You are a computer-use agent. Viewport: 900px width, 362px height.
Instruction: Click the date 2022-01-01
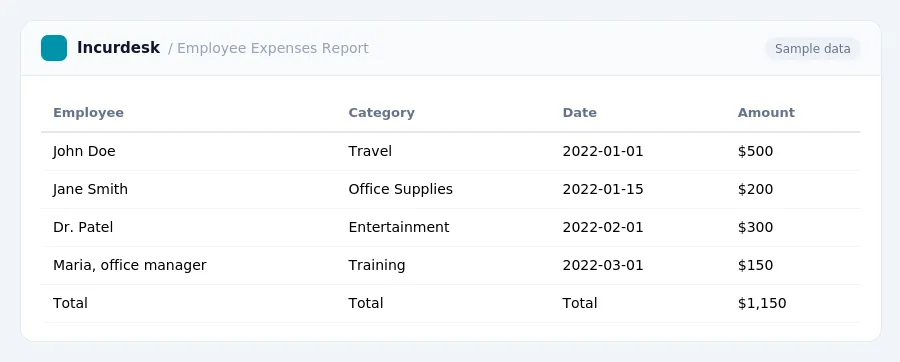[x=603, y=151]
